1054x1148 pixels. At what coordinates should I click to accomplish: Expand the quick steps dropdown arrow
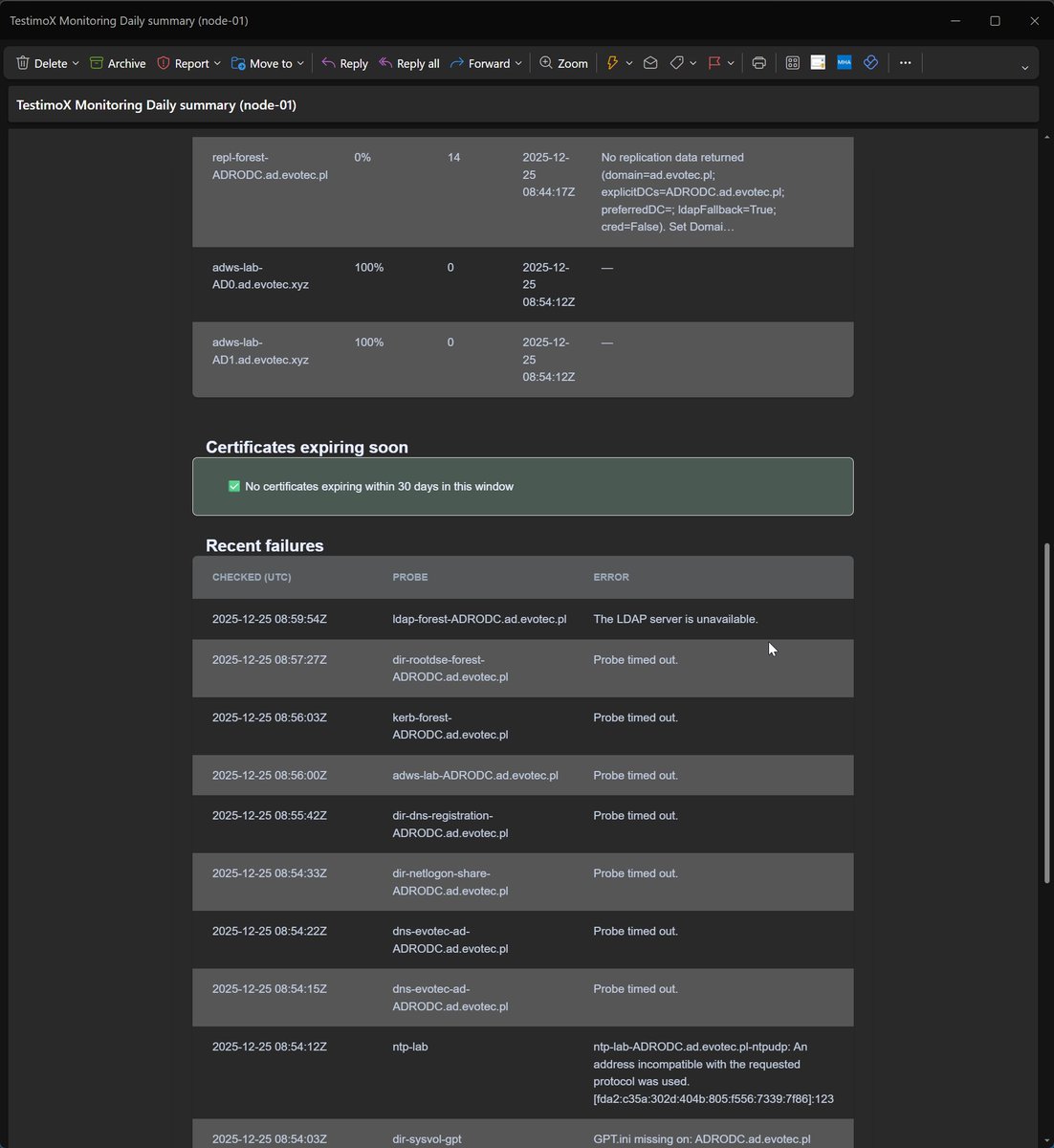[x=628, y=63]
